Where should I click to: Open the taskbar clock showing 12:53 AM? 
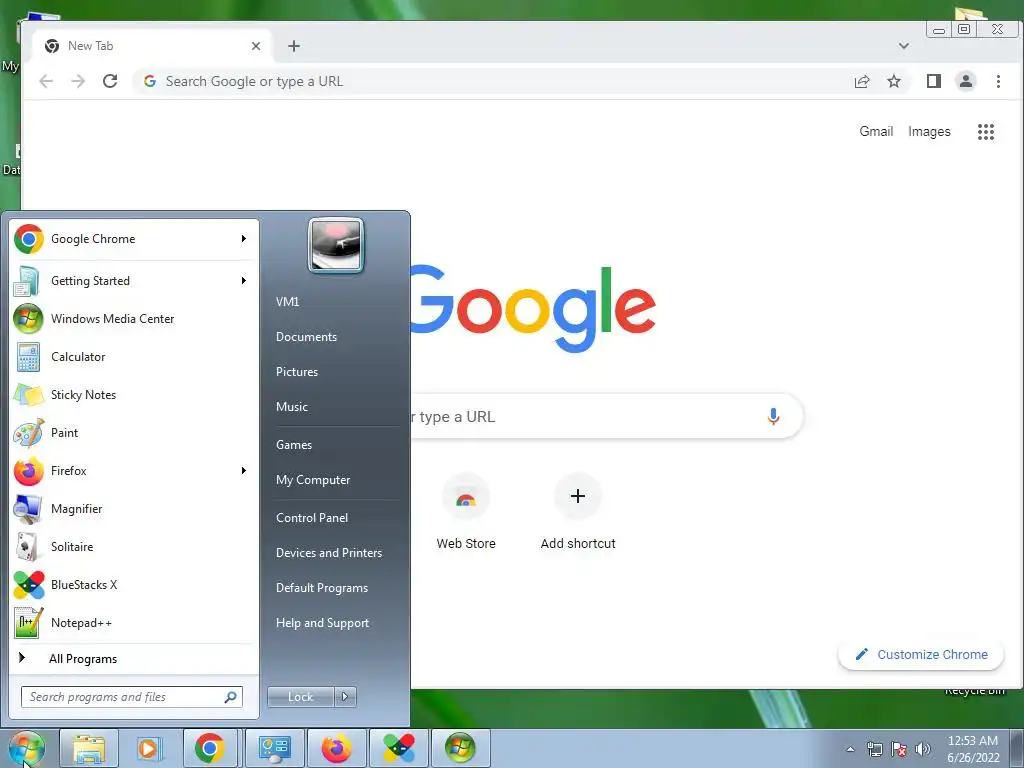coord(973,749)
